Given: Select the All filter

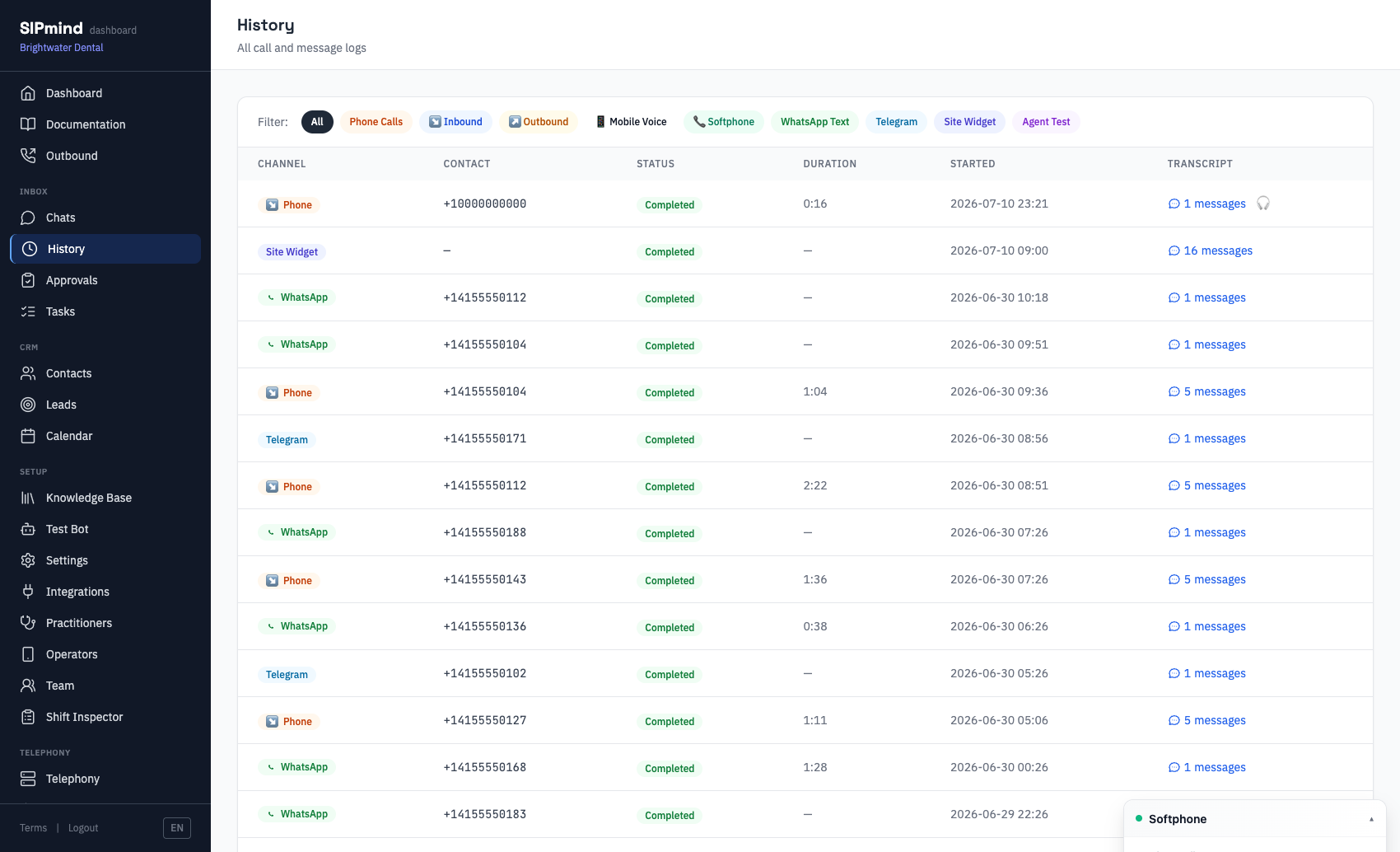Looking at the screenshot, I should tap(317, 122).
